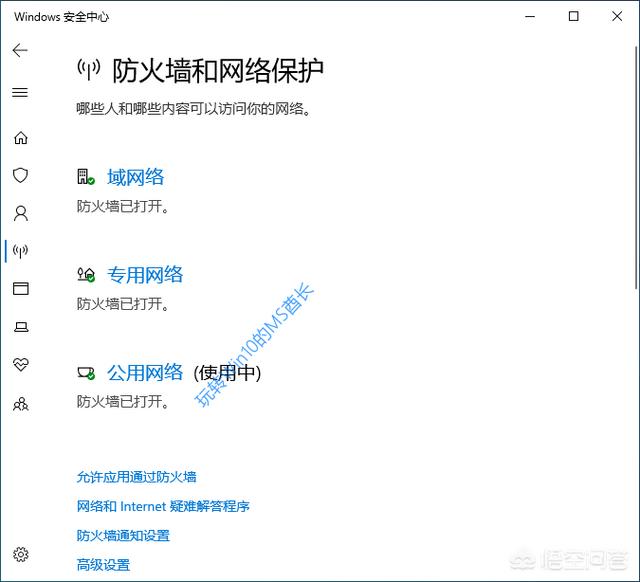Open 防火墙通知设置 link
Image resolution: width=640 pixels, height=582 pixels.
(x=123, y=535)
